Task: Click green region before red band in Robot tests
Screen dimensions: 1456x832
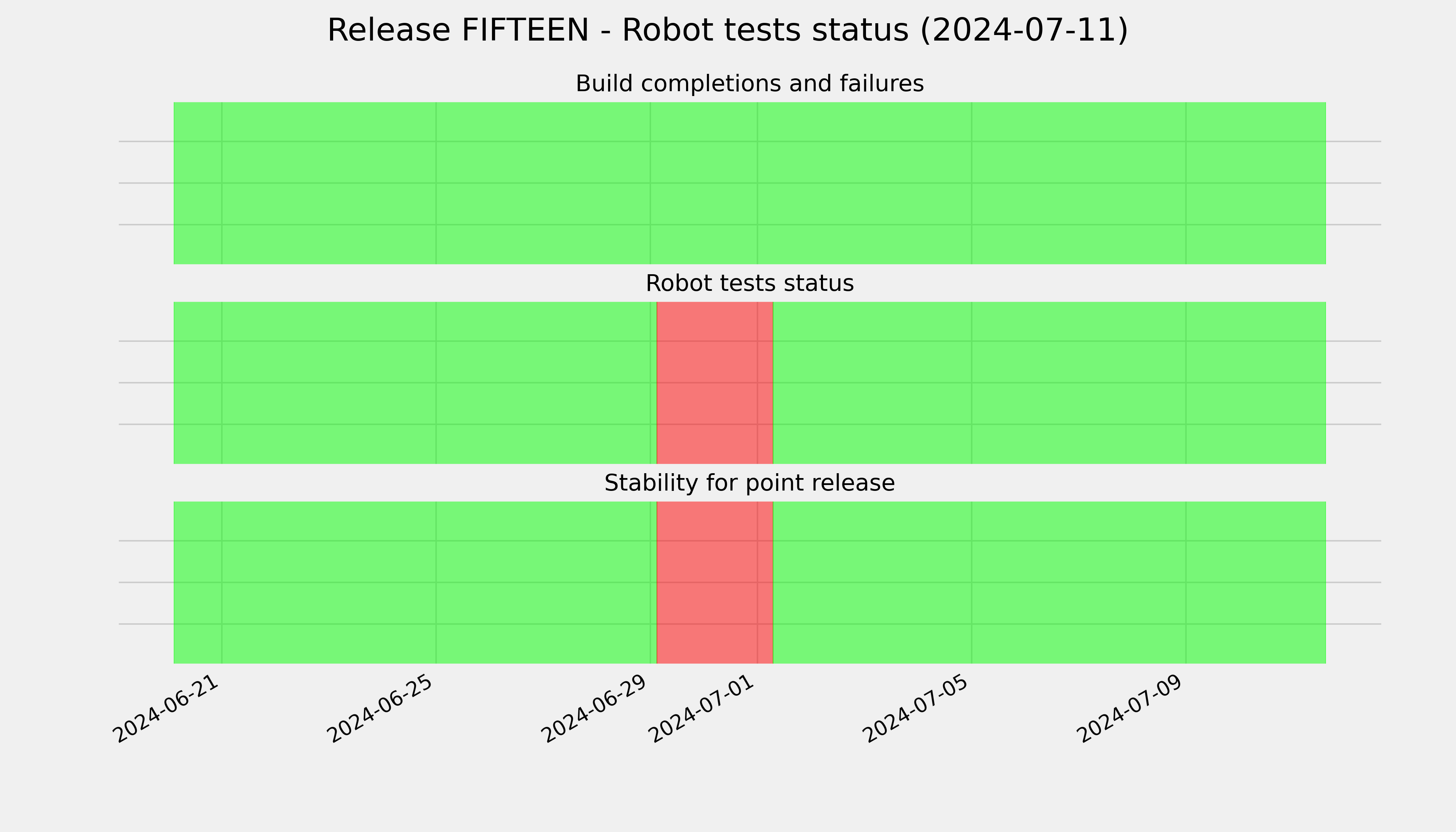Action: [415, 383]
